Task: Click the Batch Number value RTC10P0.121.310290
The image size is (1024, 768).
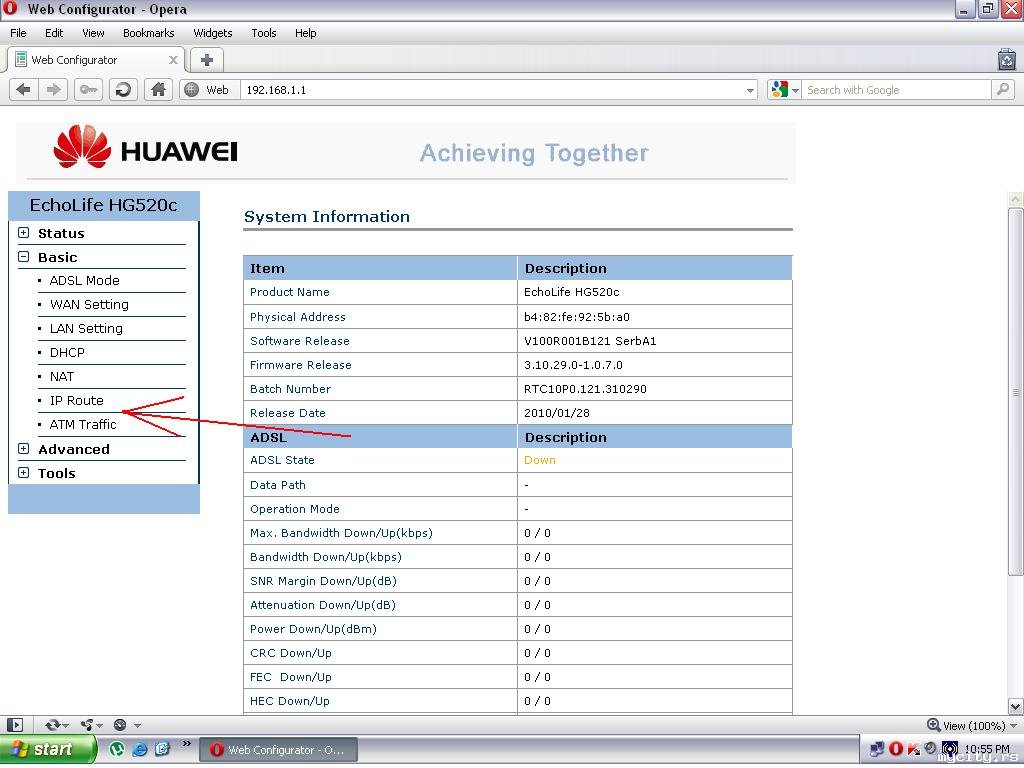Action: point(585,389)
